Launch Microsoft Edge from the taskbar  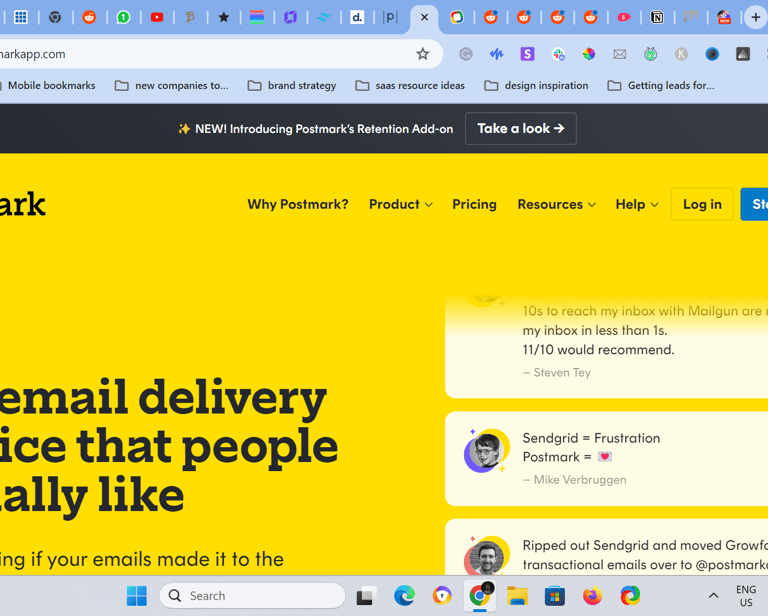point(404,595)
